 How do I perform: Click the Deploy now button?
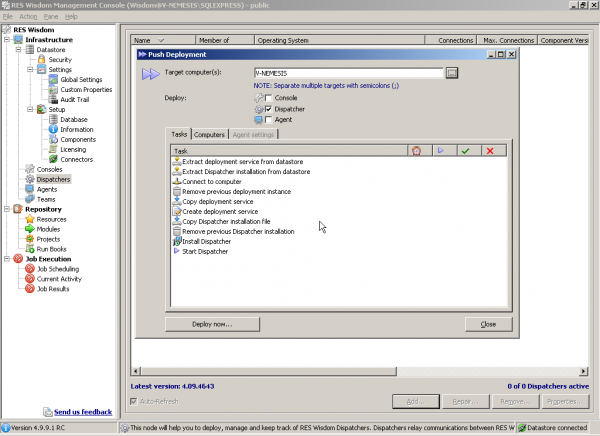[212, 324]
